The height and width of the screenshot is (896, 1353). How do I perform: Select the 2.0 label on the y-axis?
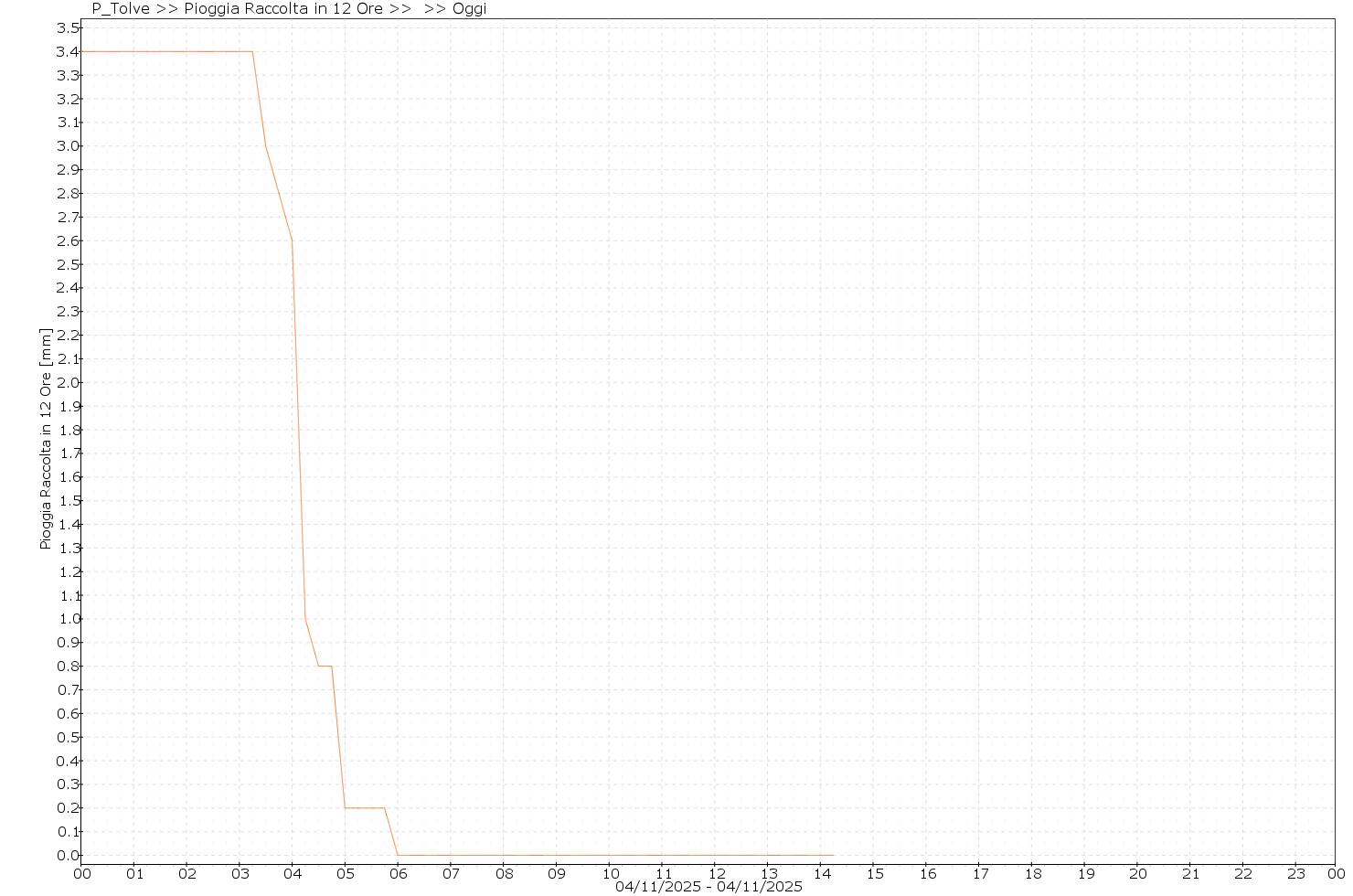(x=68, y=383)
